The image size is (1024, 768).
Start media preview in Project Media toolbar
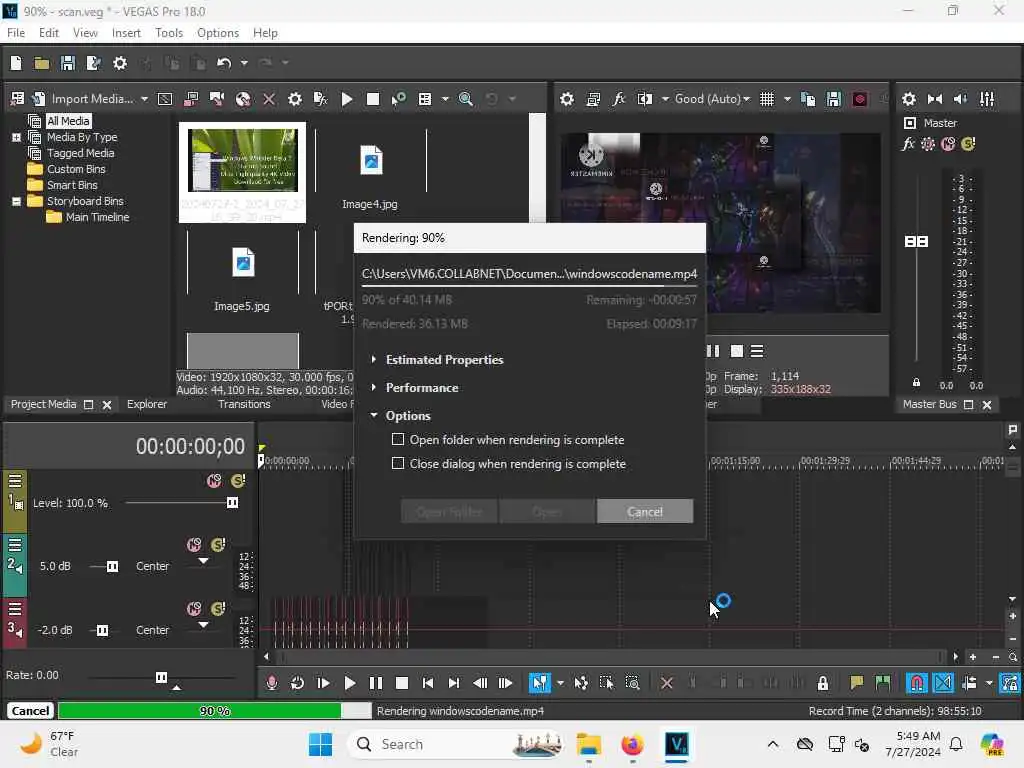pos(347,99)
